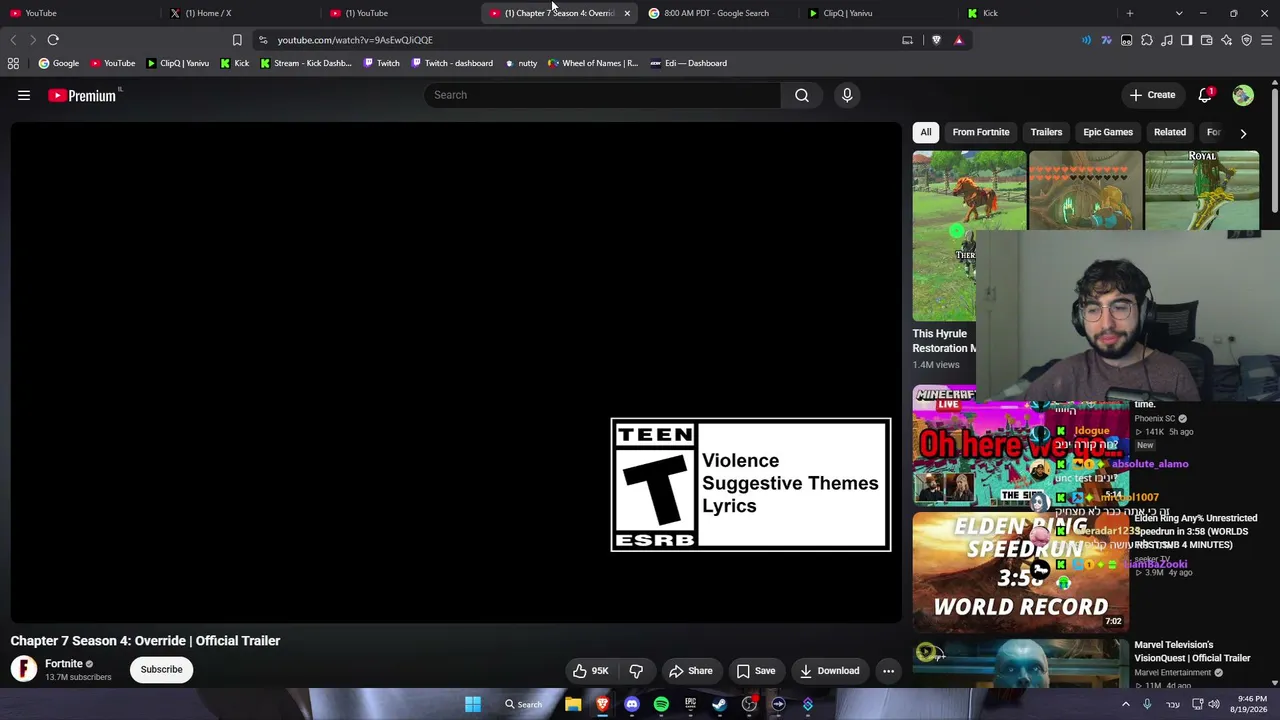Viewport: 1280px width, 720px height.
Task: Click the YouTube search input field
Action: [602, 95]
